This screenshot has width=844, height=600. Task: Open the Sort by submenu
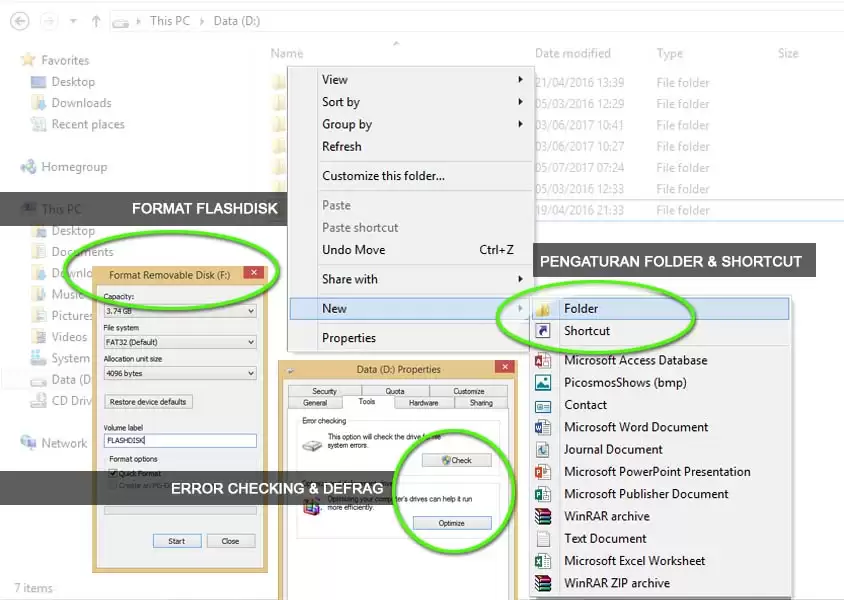(412, 102)
